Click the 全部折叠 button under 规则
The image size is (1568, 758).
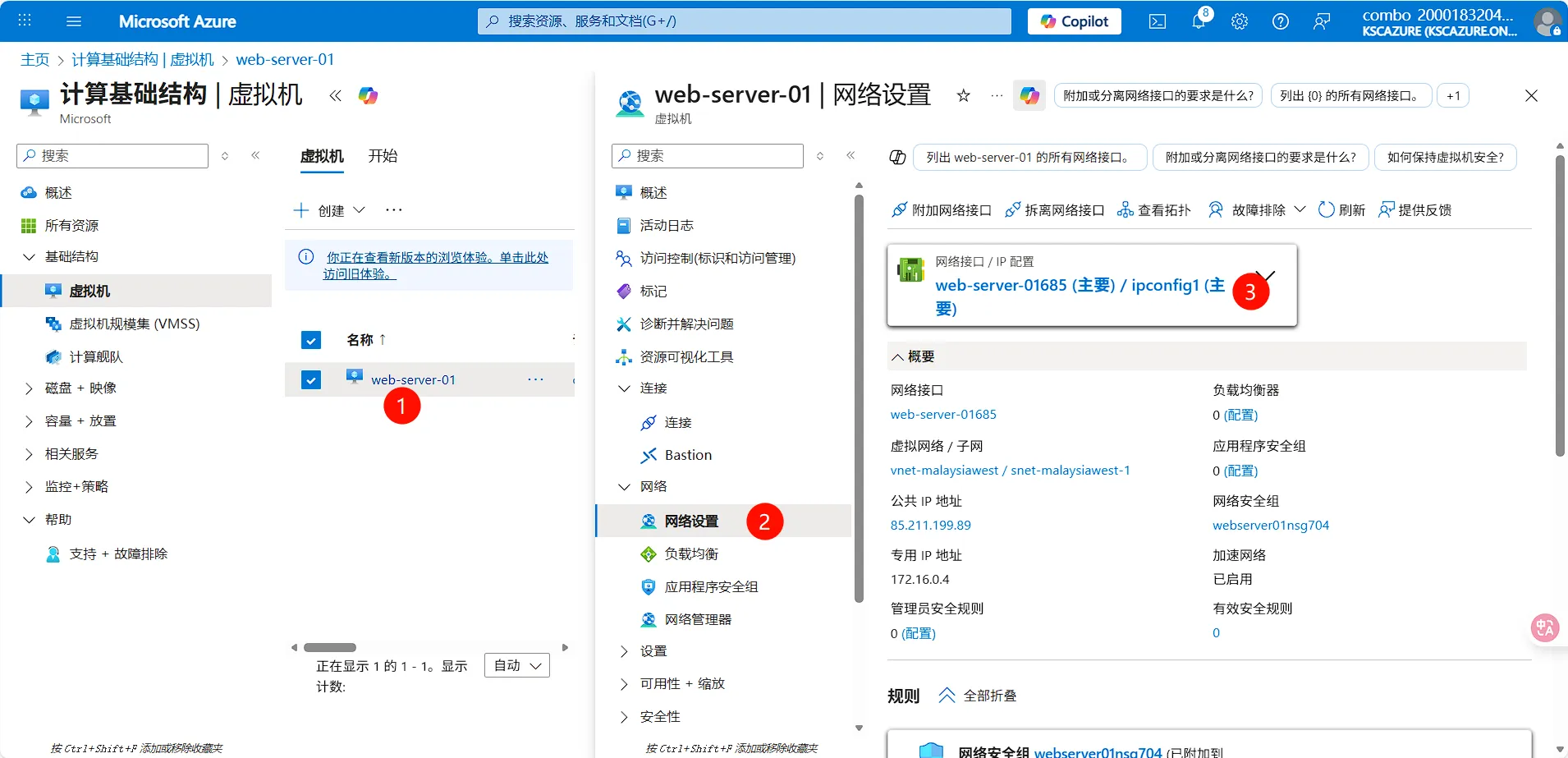click(x=979, y=695)
